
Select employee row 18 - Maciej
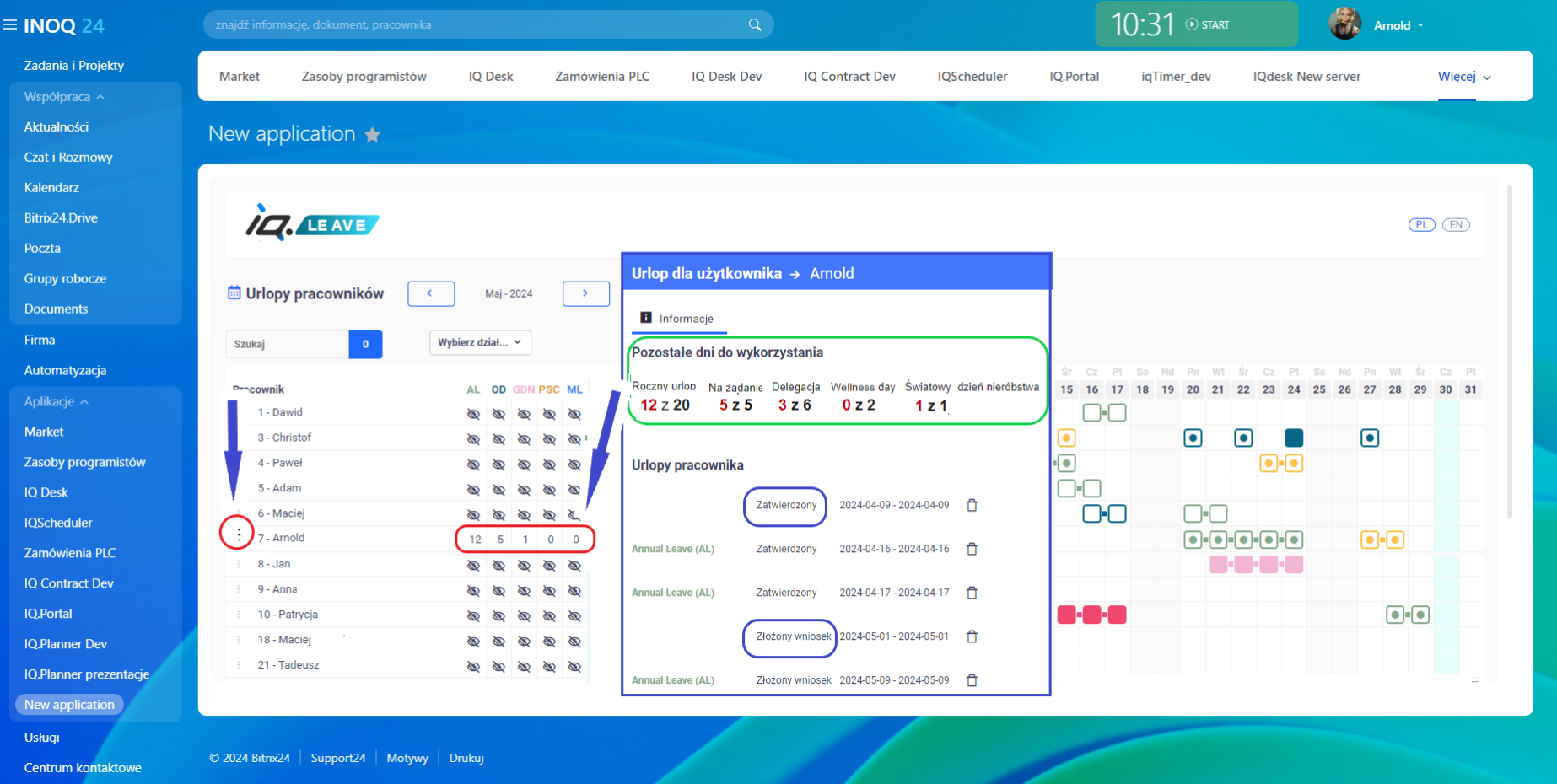coord(284,640)
